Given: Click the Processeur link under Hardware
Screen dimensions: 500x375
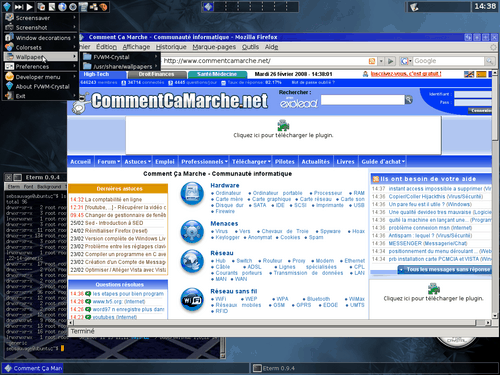Looking at the screenshot, I should (x=328, y=193).
